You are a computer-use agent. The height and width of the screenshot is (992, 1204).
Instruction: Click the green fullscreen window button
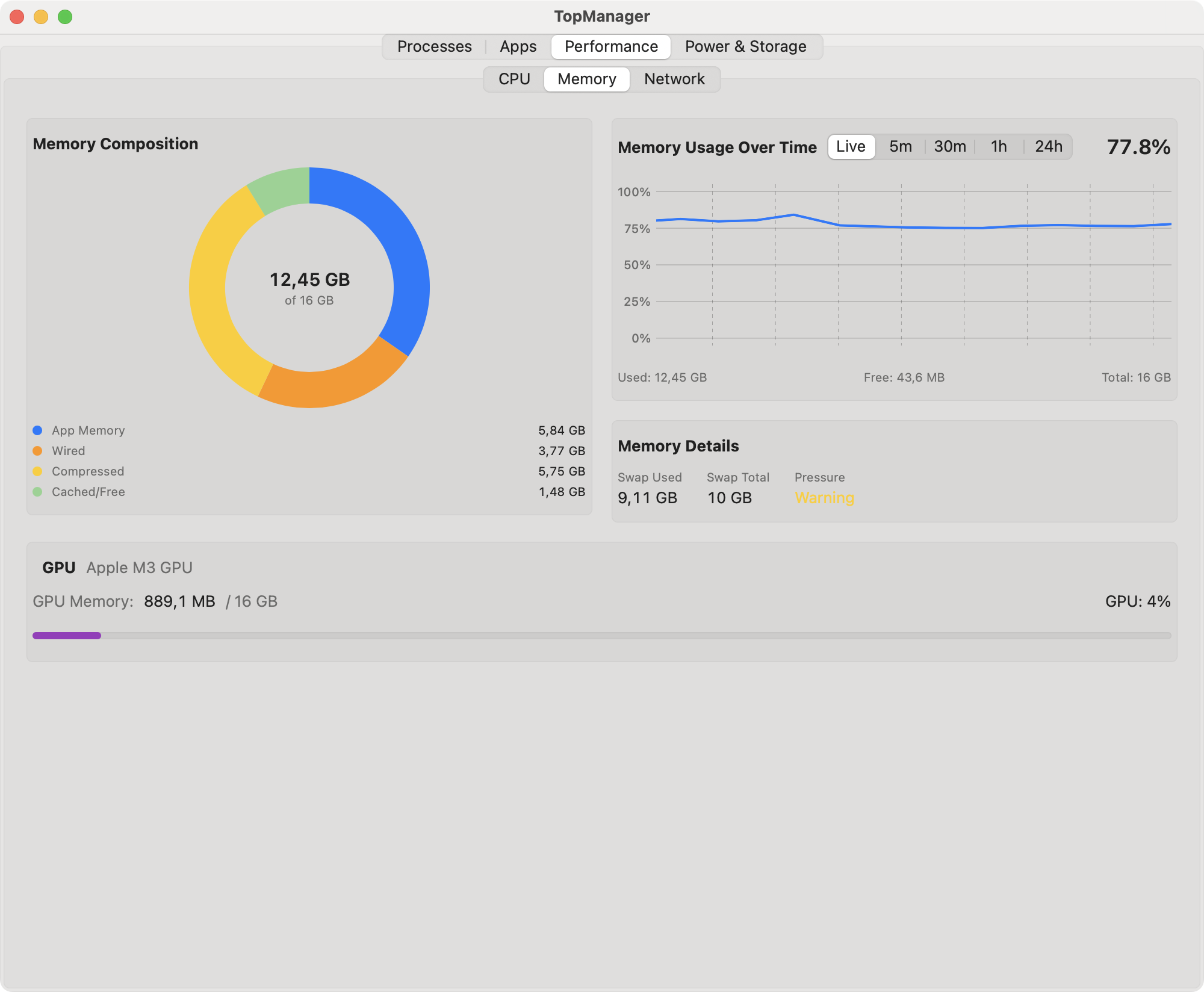tap(65, 17)
